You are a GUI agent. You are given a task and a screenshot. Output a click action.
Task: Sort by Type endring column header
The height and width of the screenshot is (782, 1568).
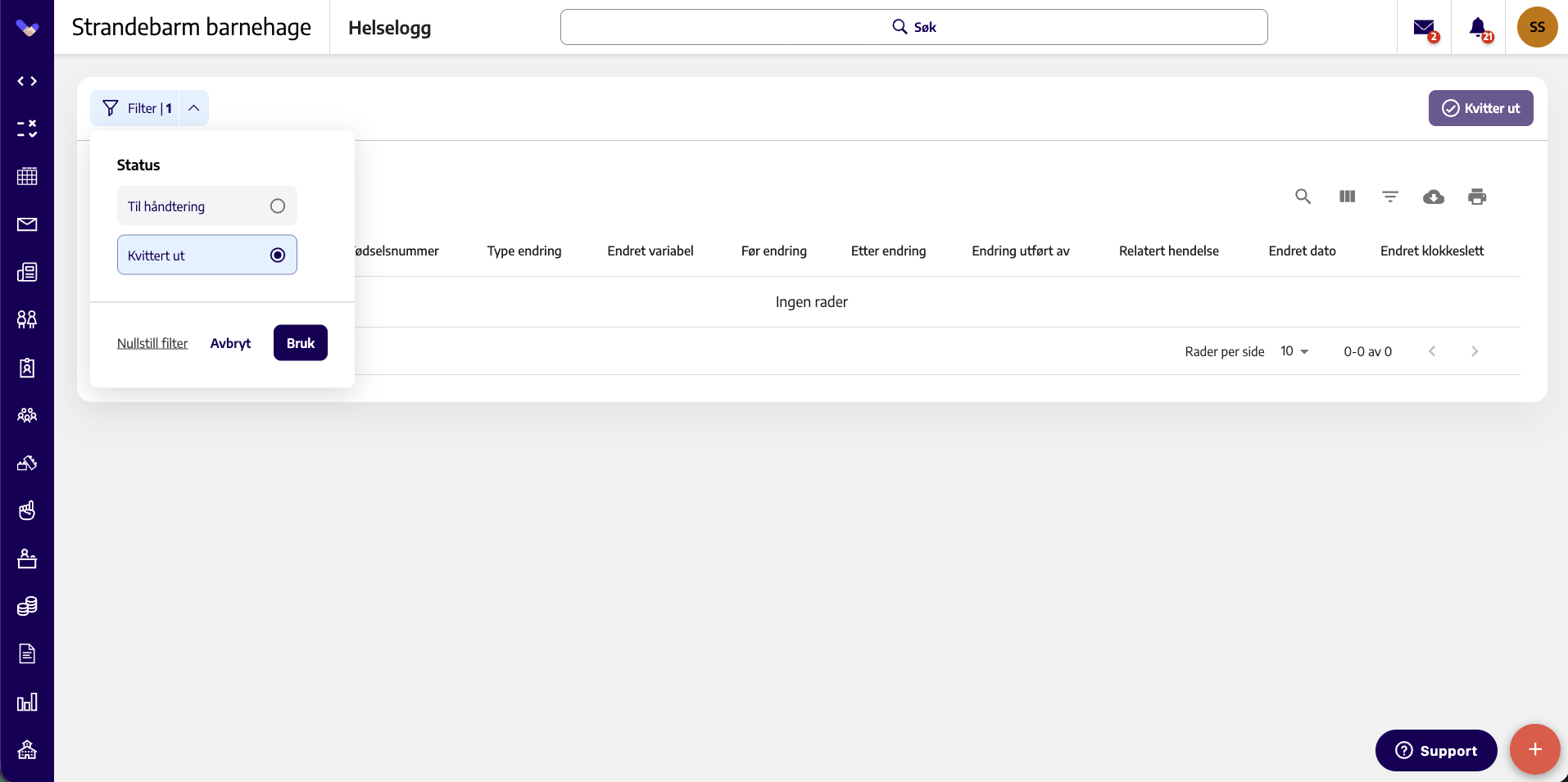pyautogui.click(x=524, y=251)
